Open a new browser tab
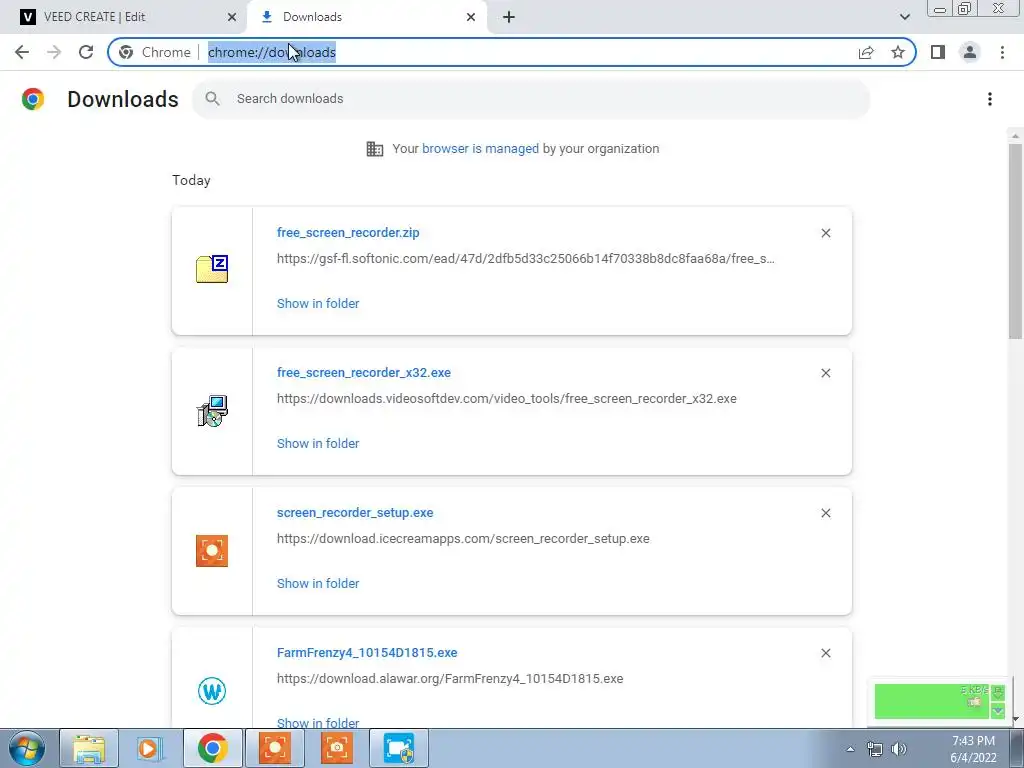The image size is (1024, 768). pos(509,17)
